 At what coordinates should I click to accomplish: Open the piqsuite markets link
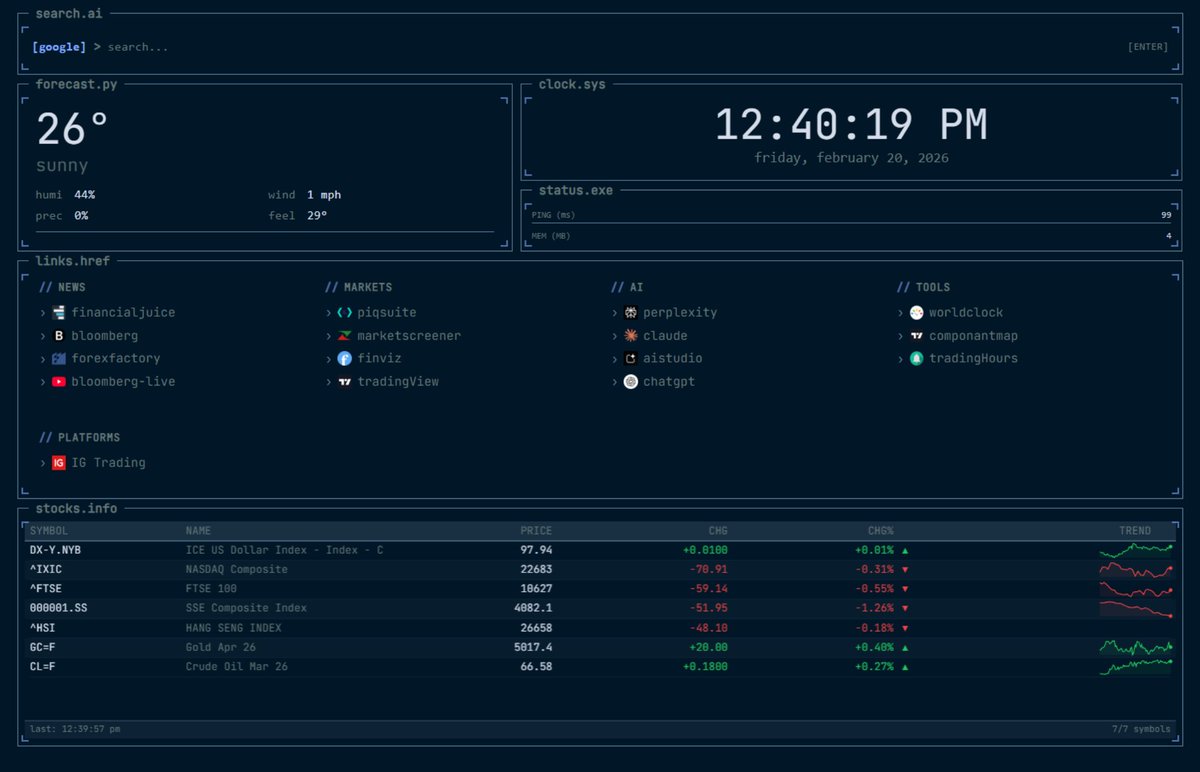[x=387, y=313]
